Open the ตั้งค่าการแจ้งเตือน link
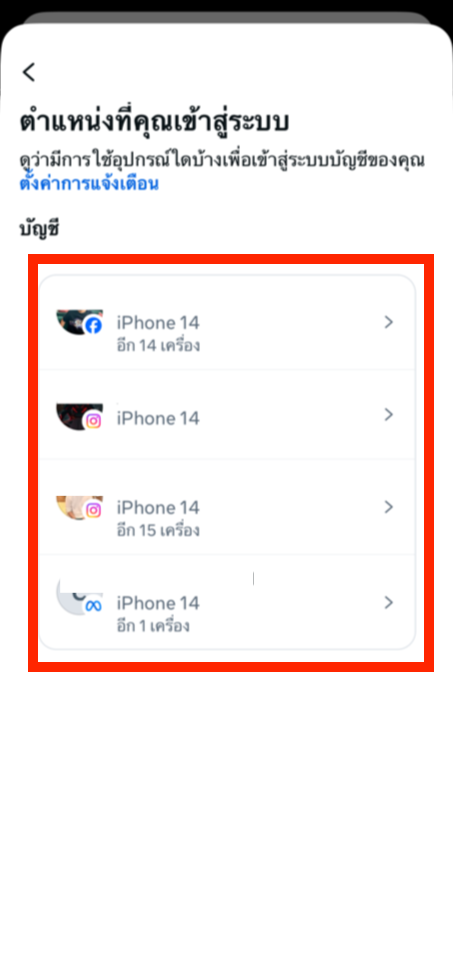The width and height of the screenshot is (453, 980). pyautogui.click(x=89, y=184)
